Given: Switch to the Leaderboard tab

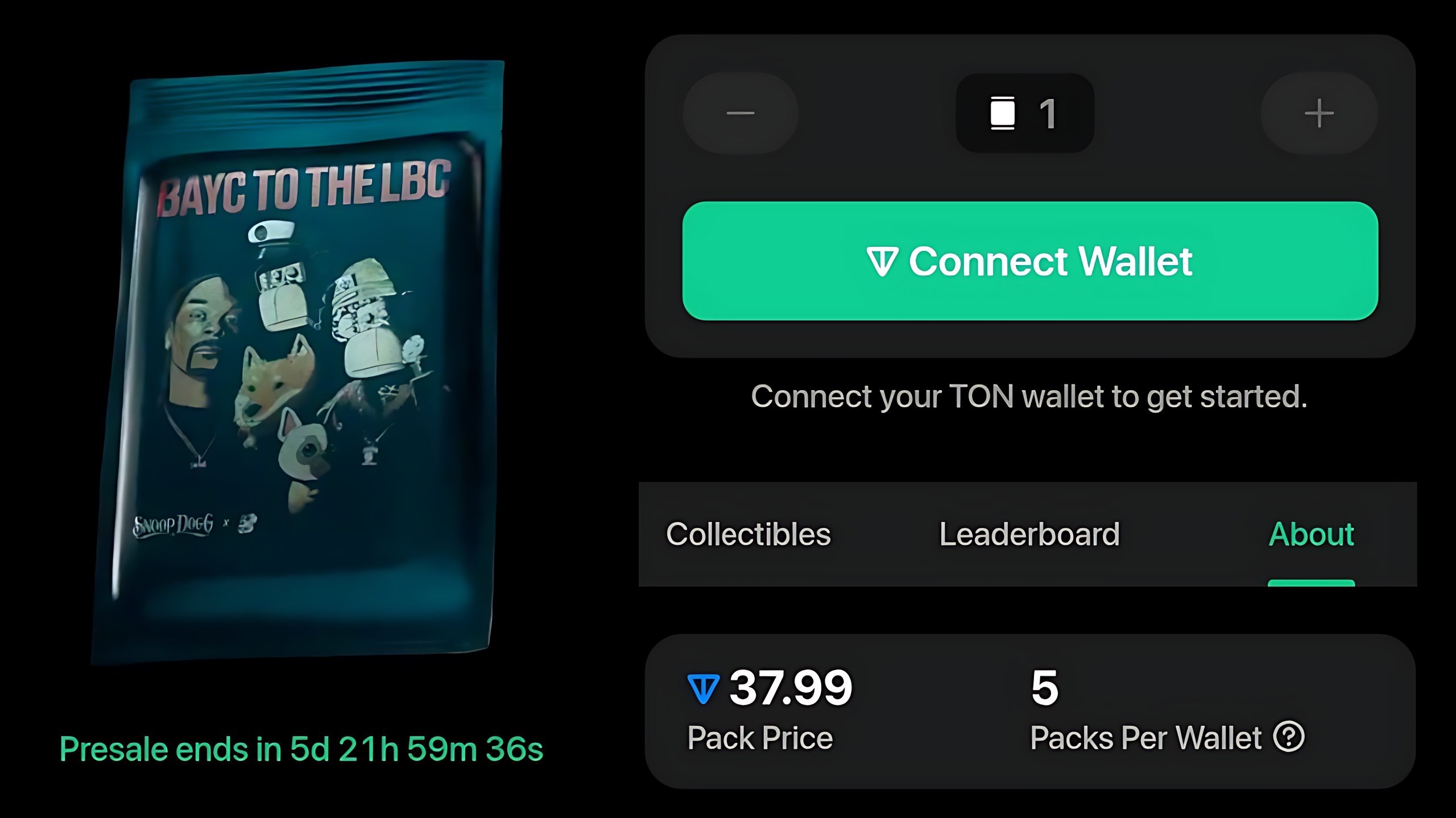Looking at the screenshot, I should click(1029, 534).
